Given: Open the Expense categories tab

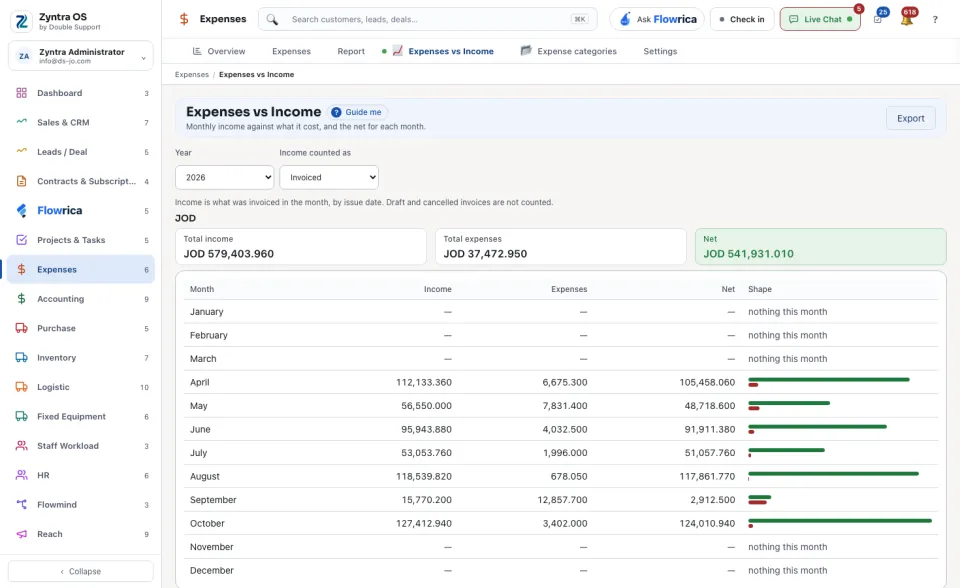Looking at the screenshot, I should (569, 51).
